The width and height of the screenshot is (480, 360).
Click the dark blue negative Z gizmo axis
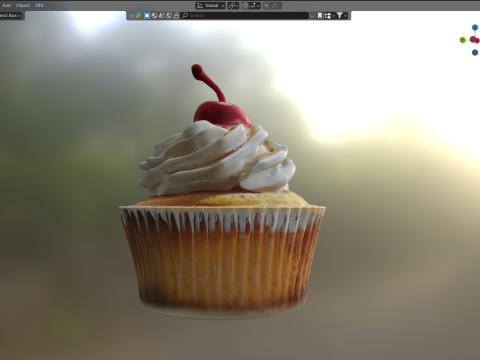(475, 52)
